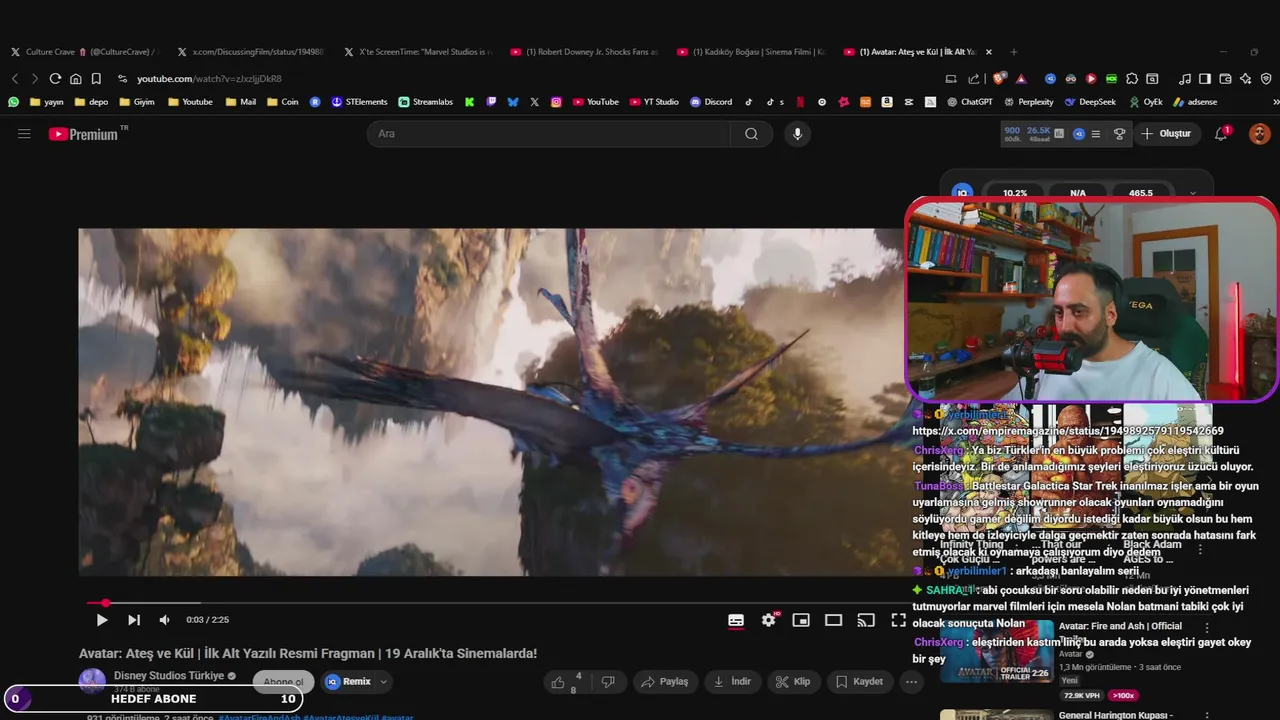
Task: Go back in browser history
Action: click(15, 78)
